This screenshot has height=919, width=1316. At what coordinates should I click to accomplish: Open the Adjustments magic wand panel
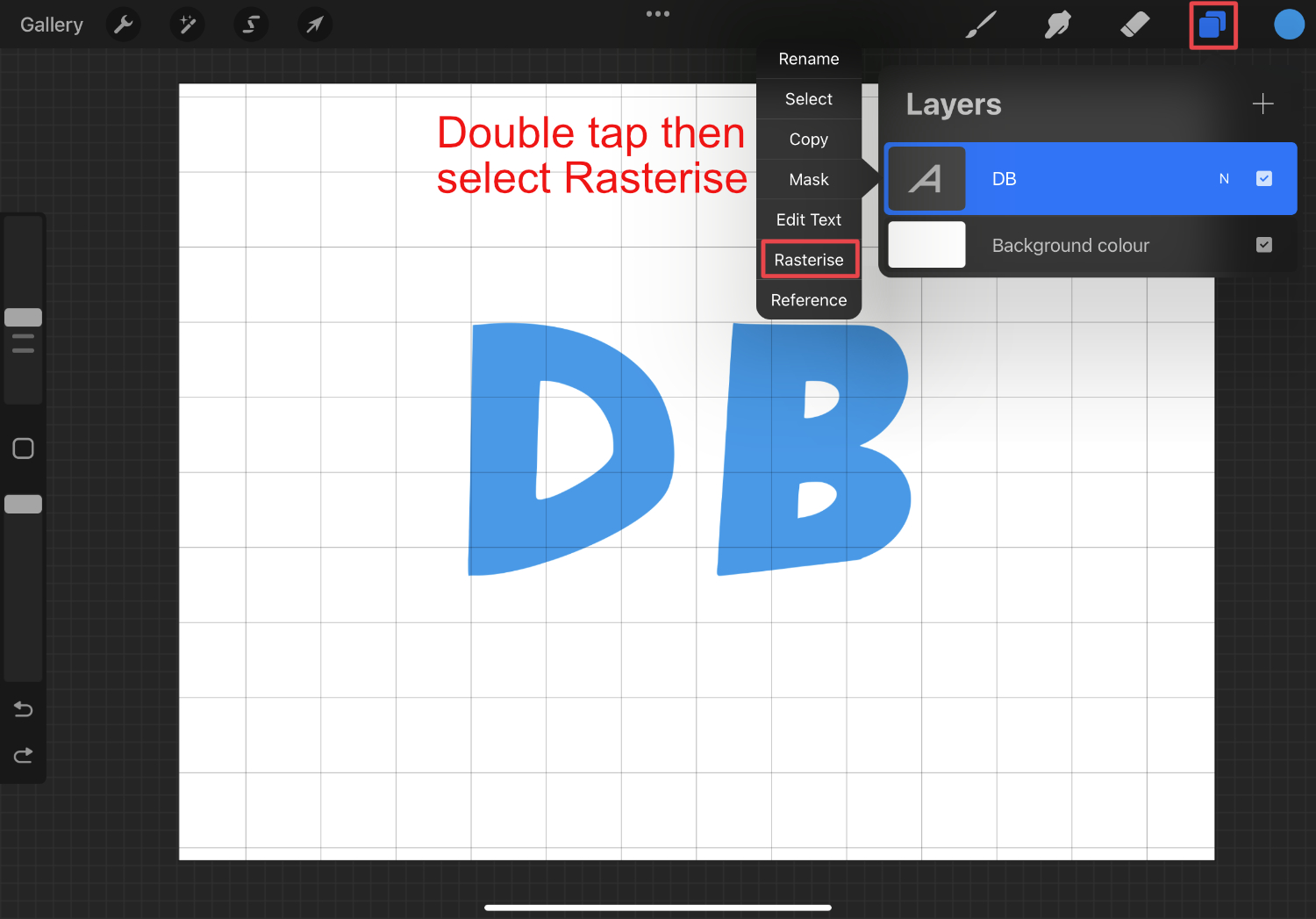pyautogui.click(x=187, y=24)
